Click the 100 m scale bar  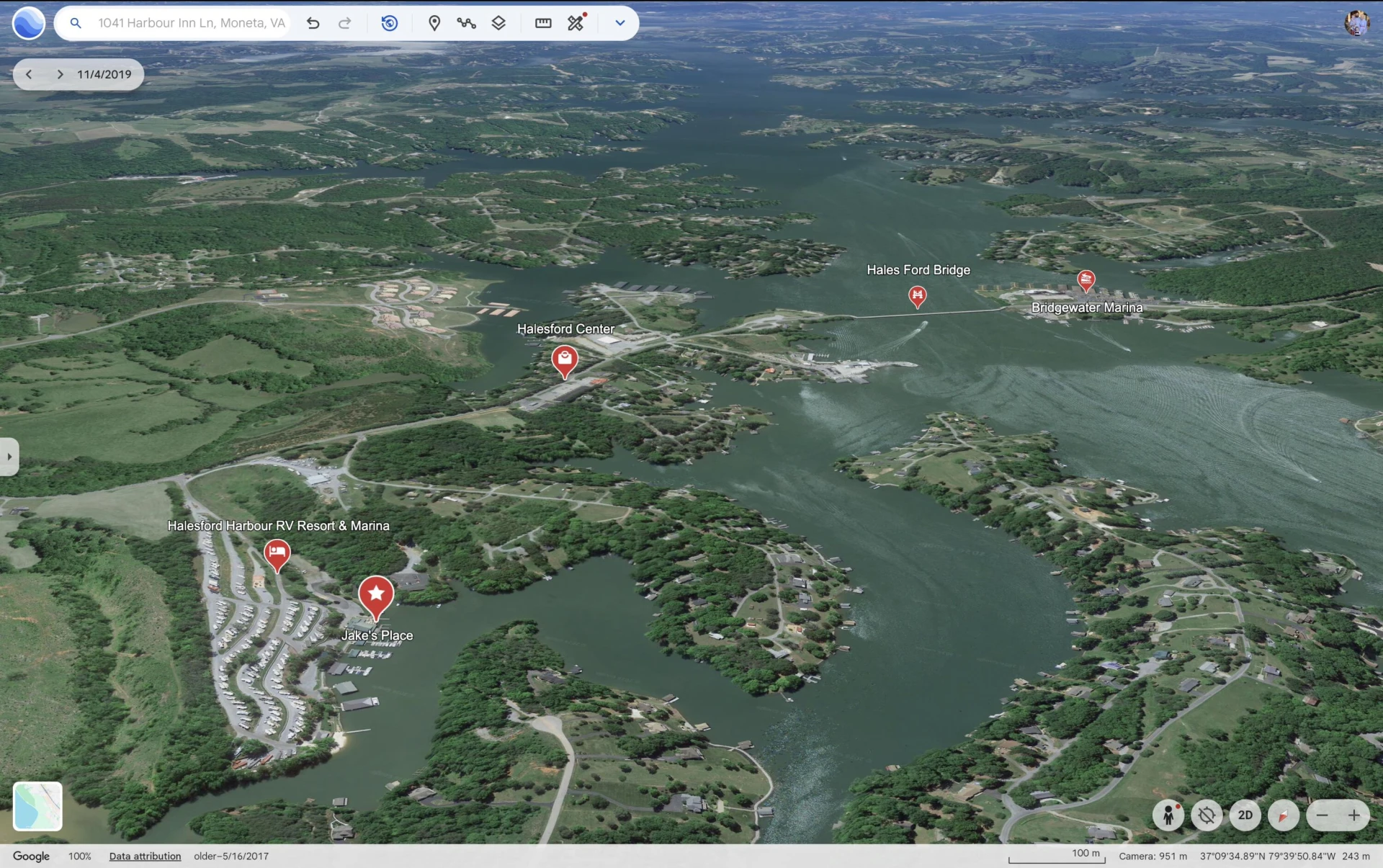(1057, 855)
